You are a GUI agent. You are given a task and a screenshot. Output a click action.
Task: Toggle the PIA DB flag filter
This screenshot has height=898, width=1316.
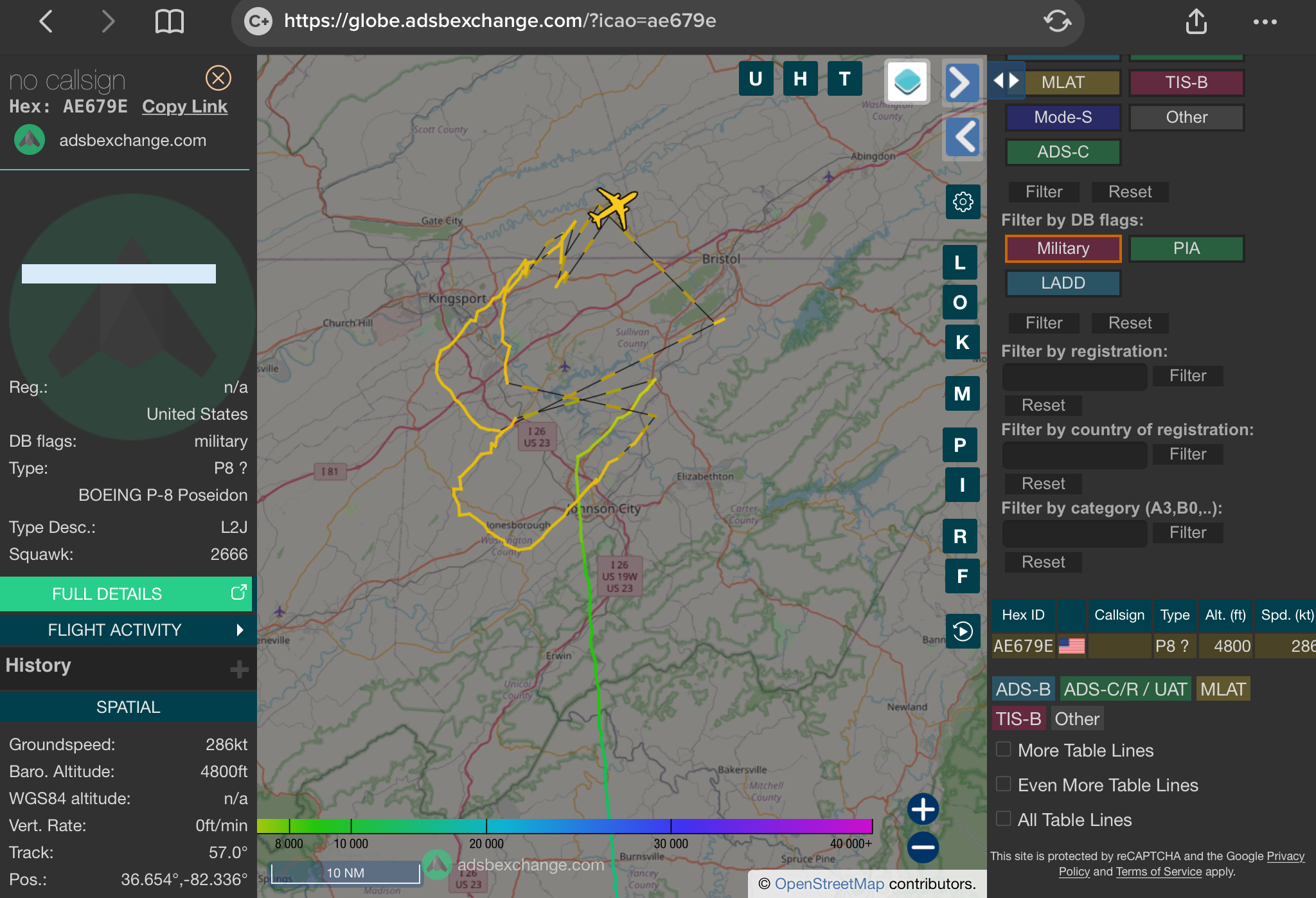tap(1186, 248)
